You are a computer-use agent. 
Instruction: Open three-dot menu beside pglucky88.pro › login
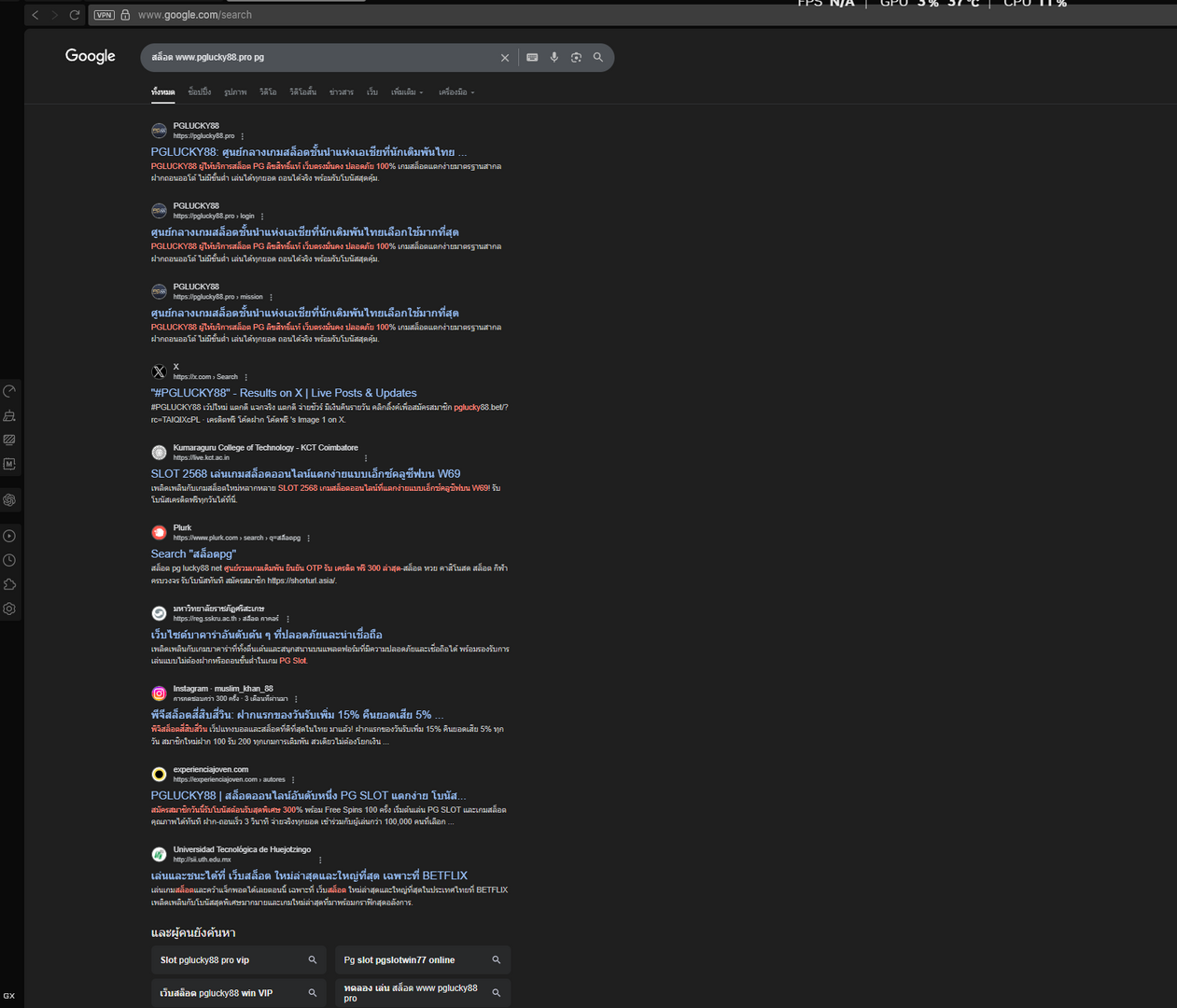coord(262,217)
